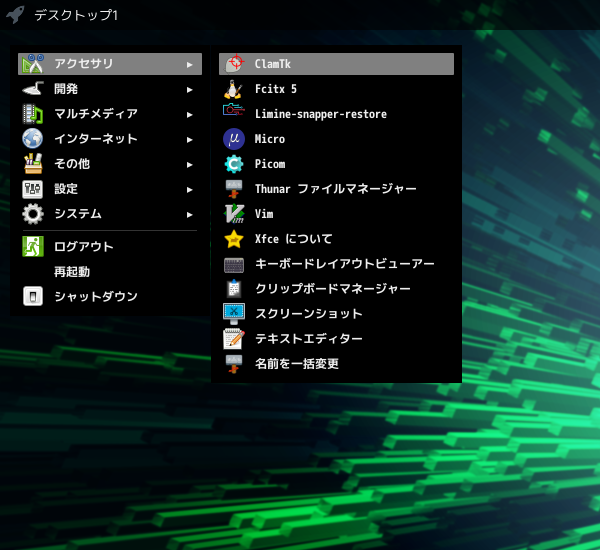Image resolution: width=600 pixels, height=550 pixels.
Task: Click the Limine-snapper-restore camera icon
Action: click(234, 111)
